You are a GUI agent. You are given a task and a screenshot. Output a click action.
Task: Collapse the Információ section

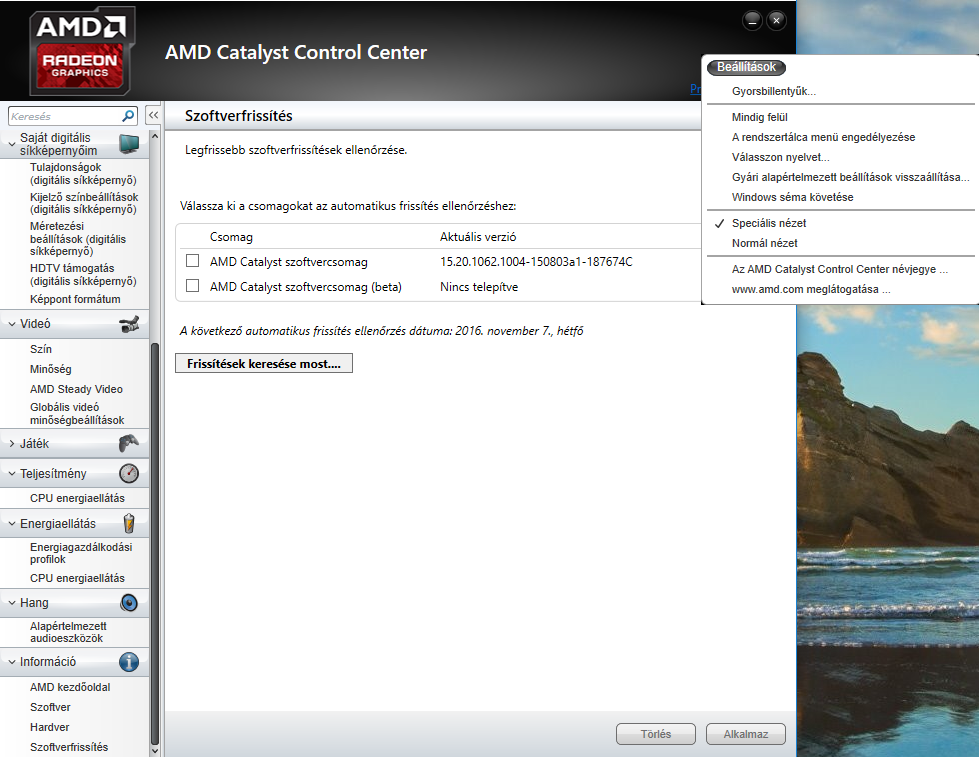tap(12, 661)
